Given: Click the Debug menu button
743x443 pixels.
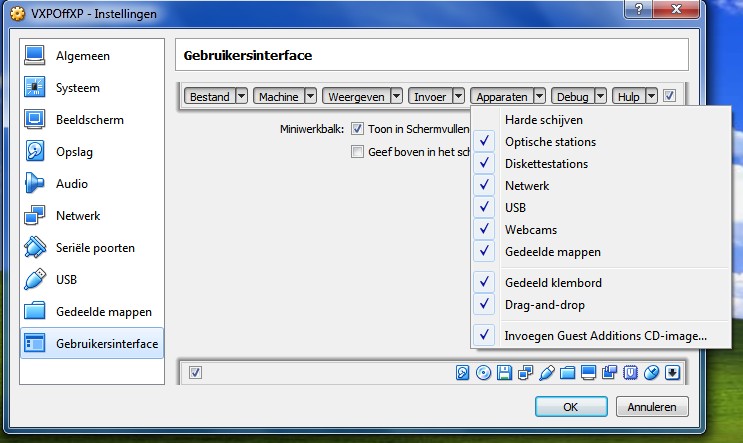Looking at the screenshot, I should tap(572, 96).
